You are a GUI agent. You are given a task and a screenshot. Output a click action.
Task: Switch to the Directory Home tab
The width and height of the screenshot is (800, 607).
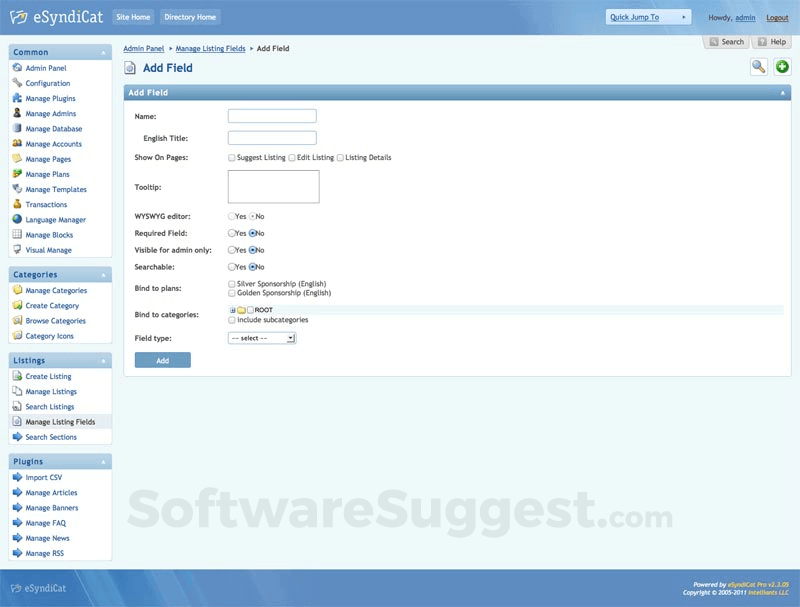(x=190, y=16)
